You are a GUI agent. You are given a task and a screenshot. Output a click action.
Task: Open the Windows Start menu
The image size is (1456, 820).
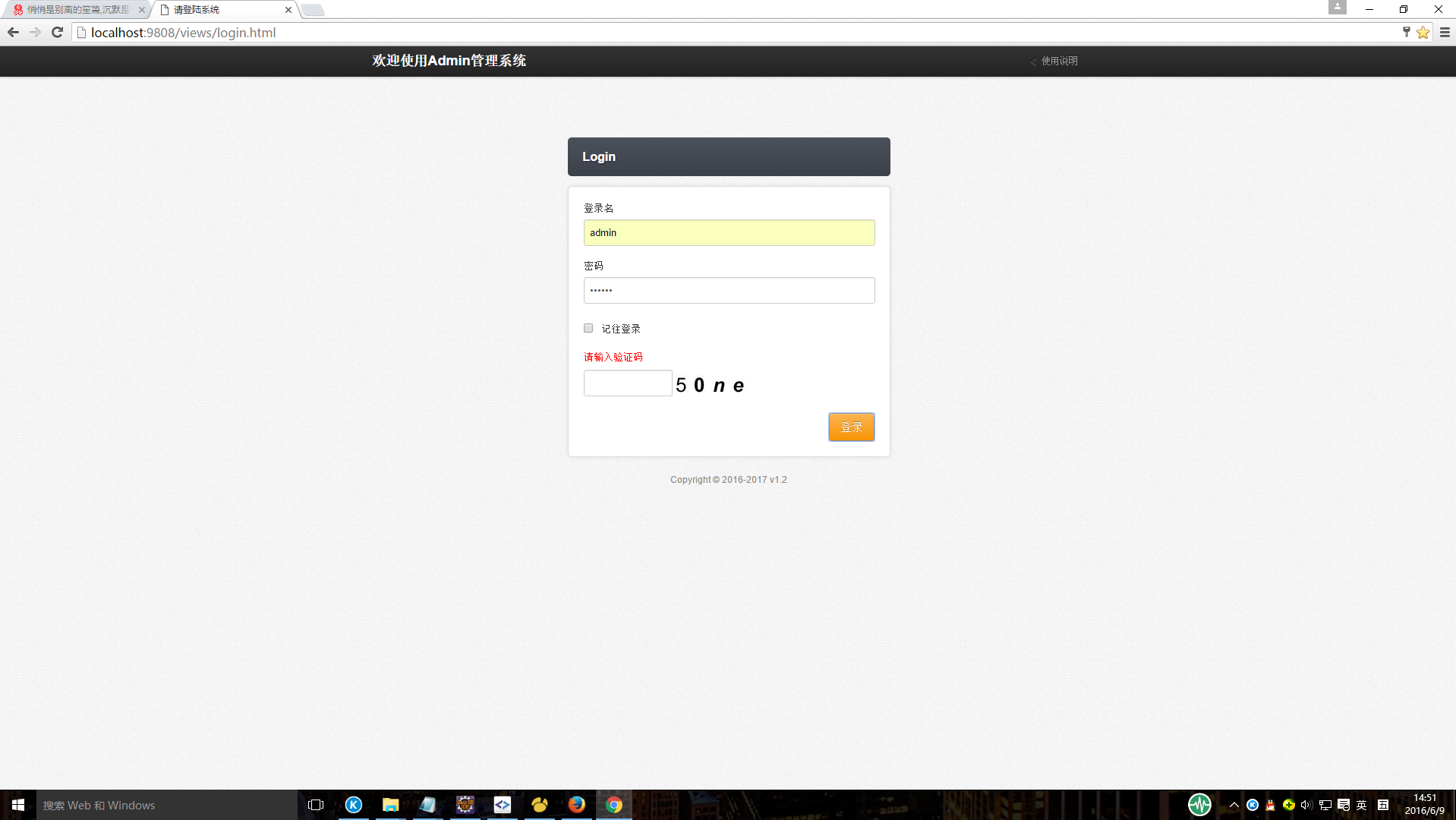point(18,805)
